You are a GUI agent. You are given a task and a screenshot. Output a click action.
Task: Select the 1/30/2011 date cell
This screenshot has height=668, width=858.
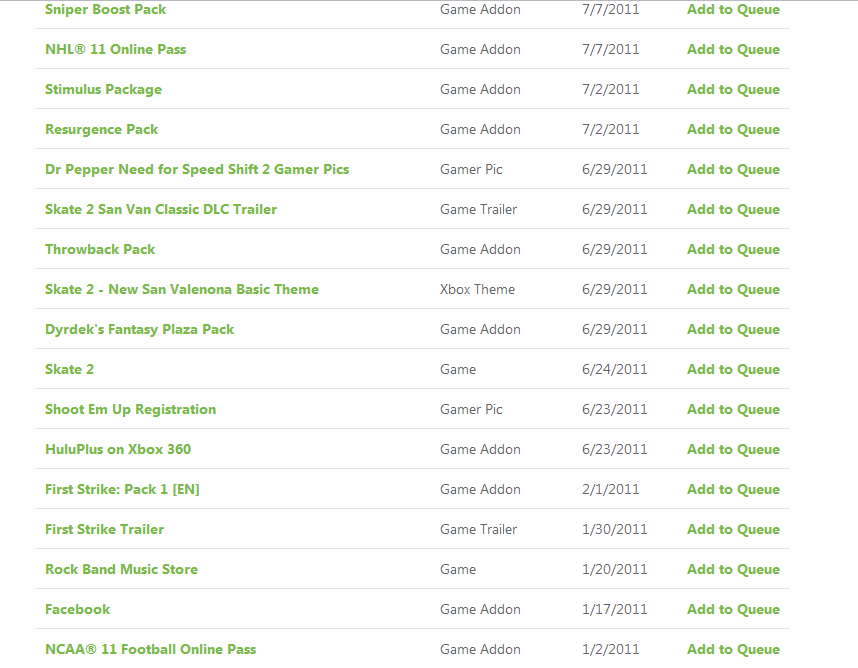[614, 529]
